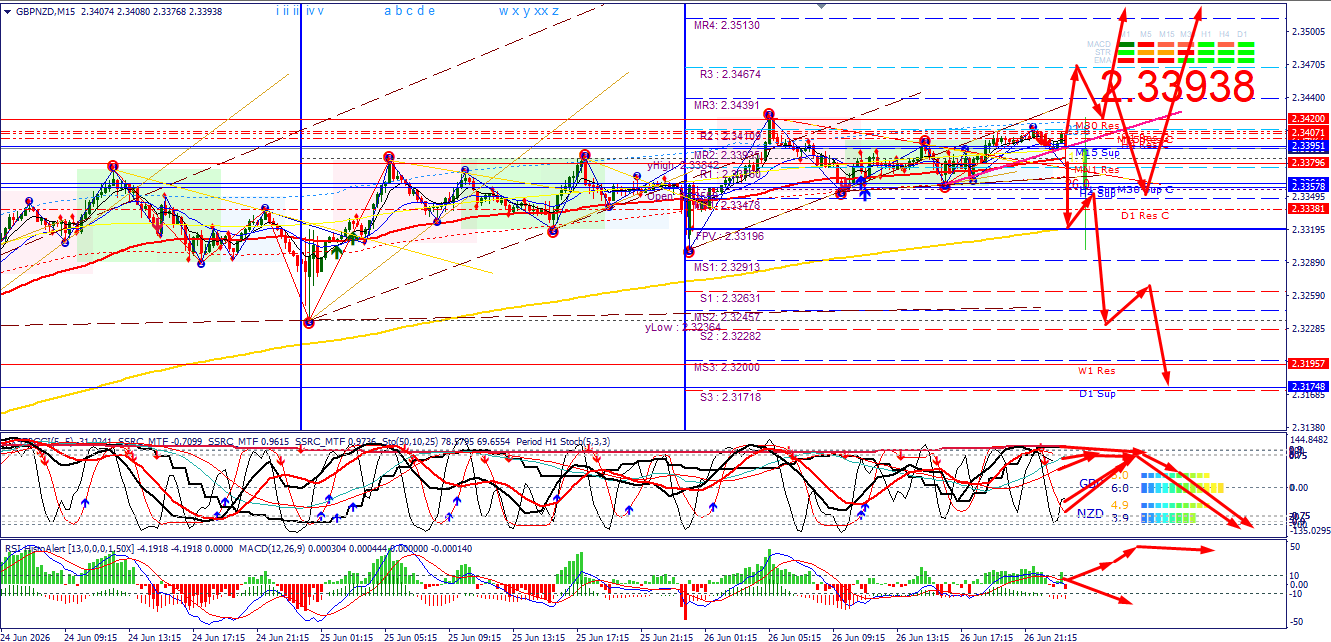Select the S1 : 2.32631 pivot label
This screenshot has width=1331, height=642.
731,298
